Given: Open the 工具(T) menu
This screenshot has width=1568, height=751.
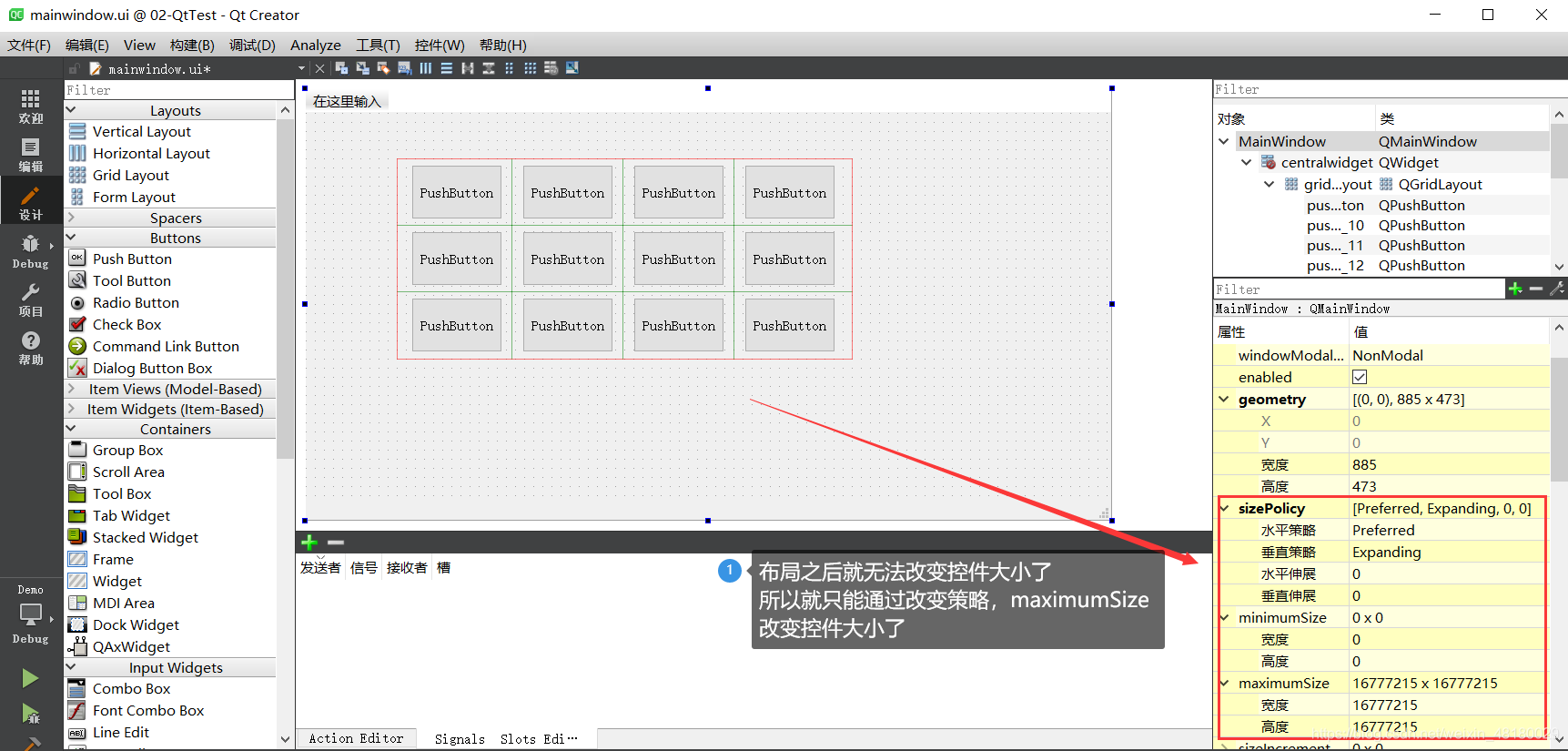Looking at the screenshot, I should pyautogui.click(x=378, y=46).
